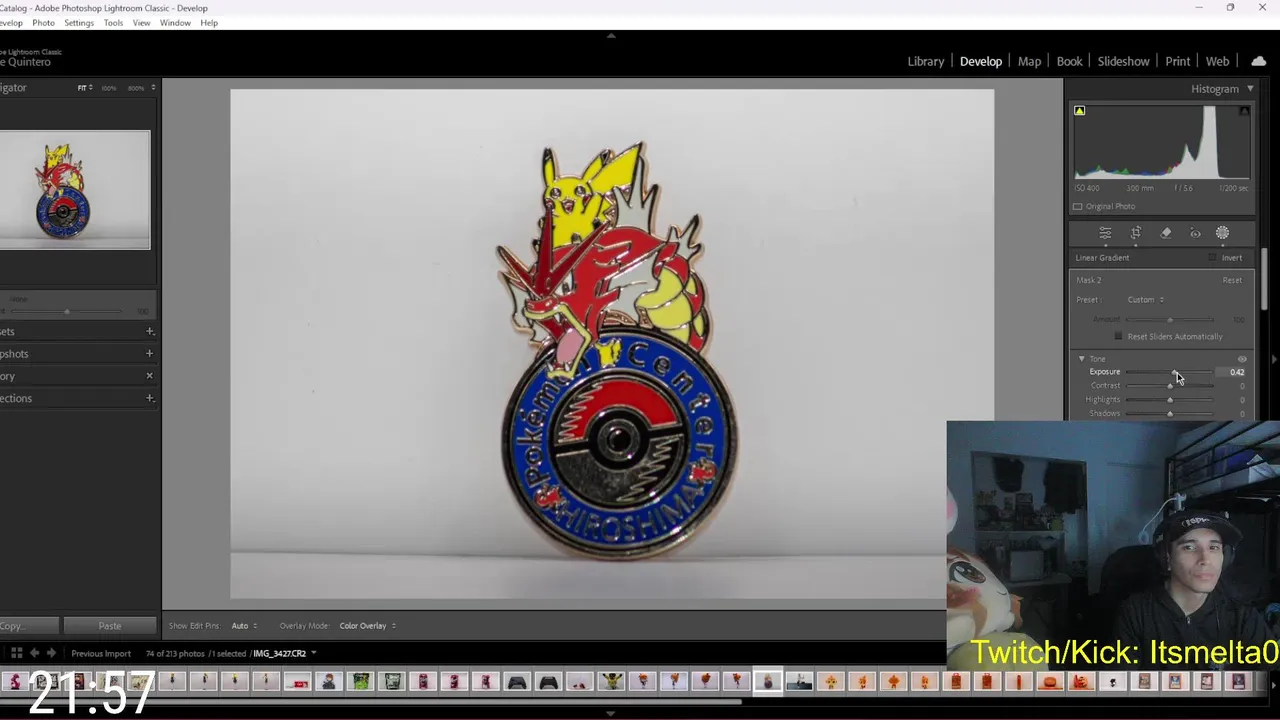Open the Preset Custom dropdown
Viewport: 1280px width, 720px height.
pyautogui.click(x=1145, y=300)
